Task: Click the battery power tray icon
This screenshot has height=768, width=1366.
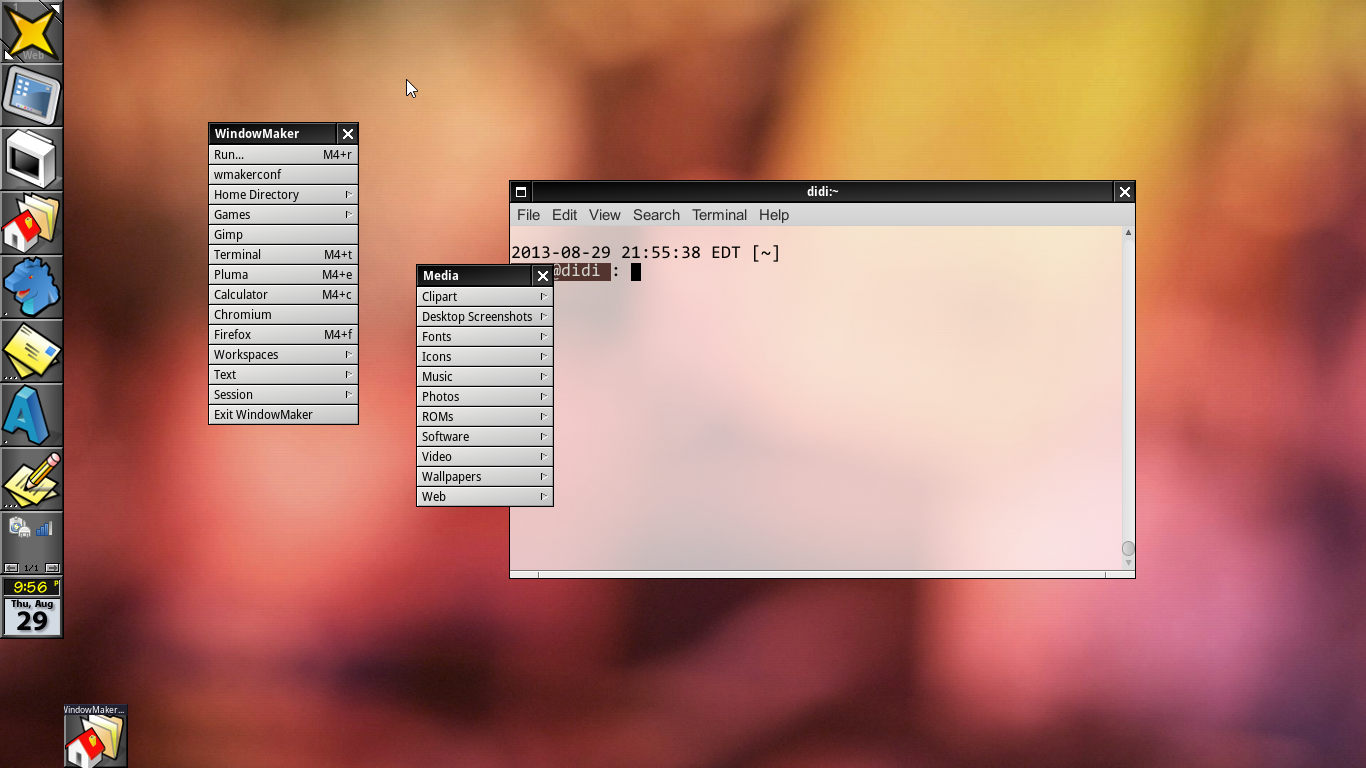Action: click(19, 528)
